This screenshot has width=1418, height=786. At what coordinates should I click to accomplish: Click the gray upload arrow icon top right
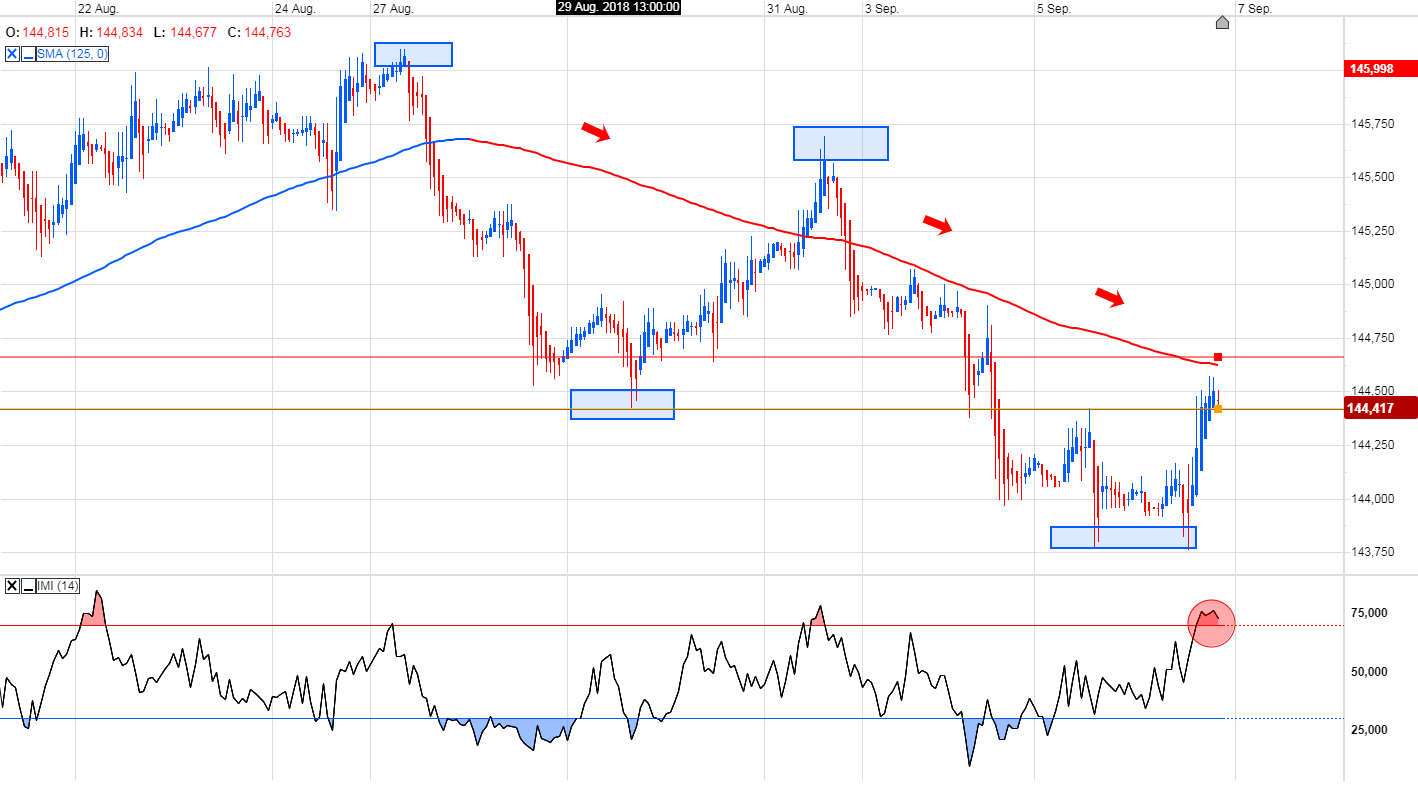[x=1222, y=23]
